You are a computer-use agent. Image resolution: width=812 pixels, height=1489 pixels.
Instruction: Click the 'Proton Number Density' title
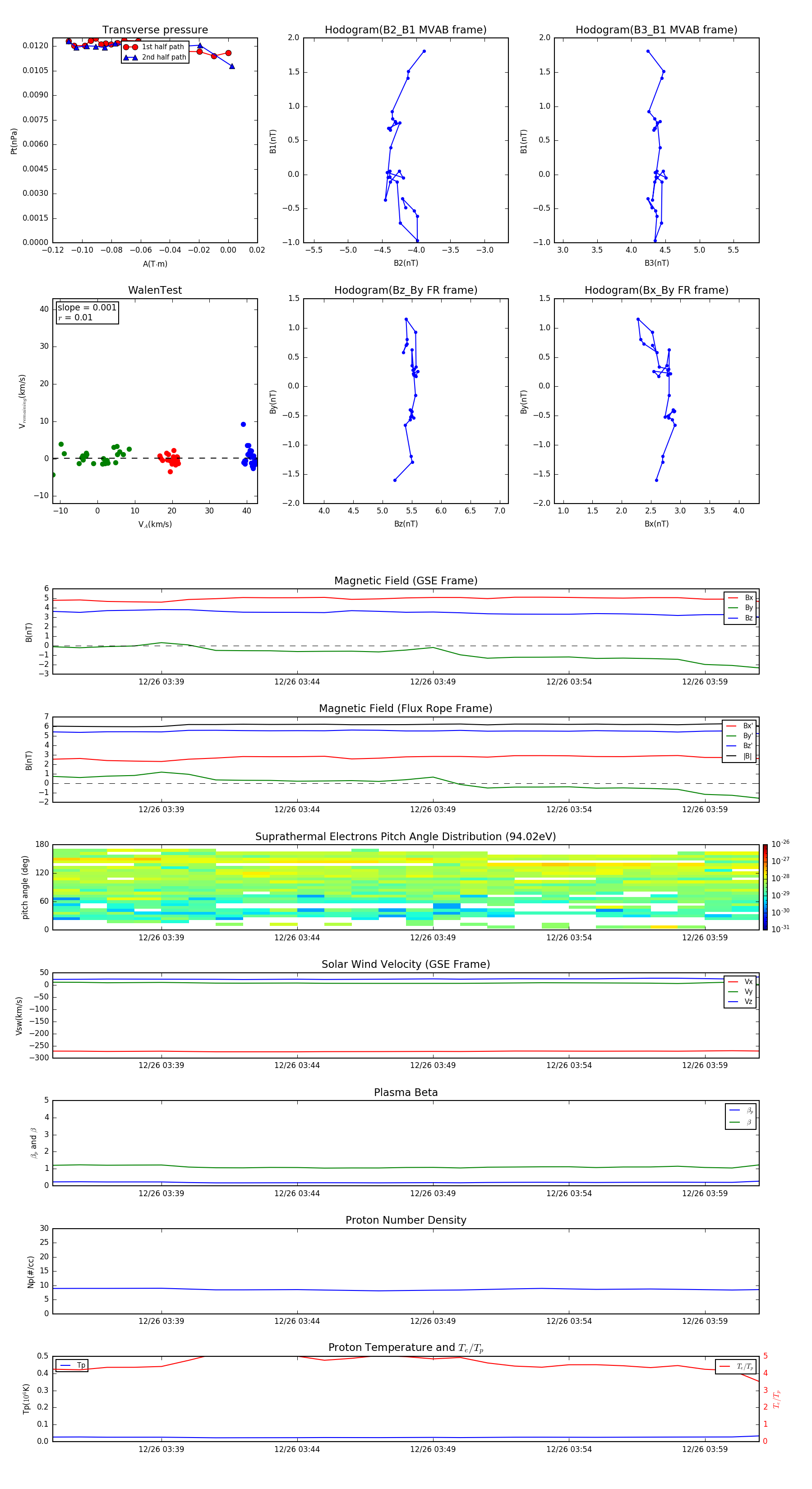point(406,1221)
